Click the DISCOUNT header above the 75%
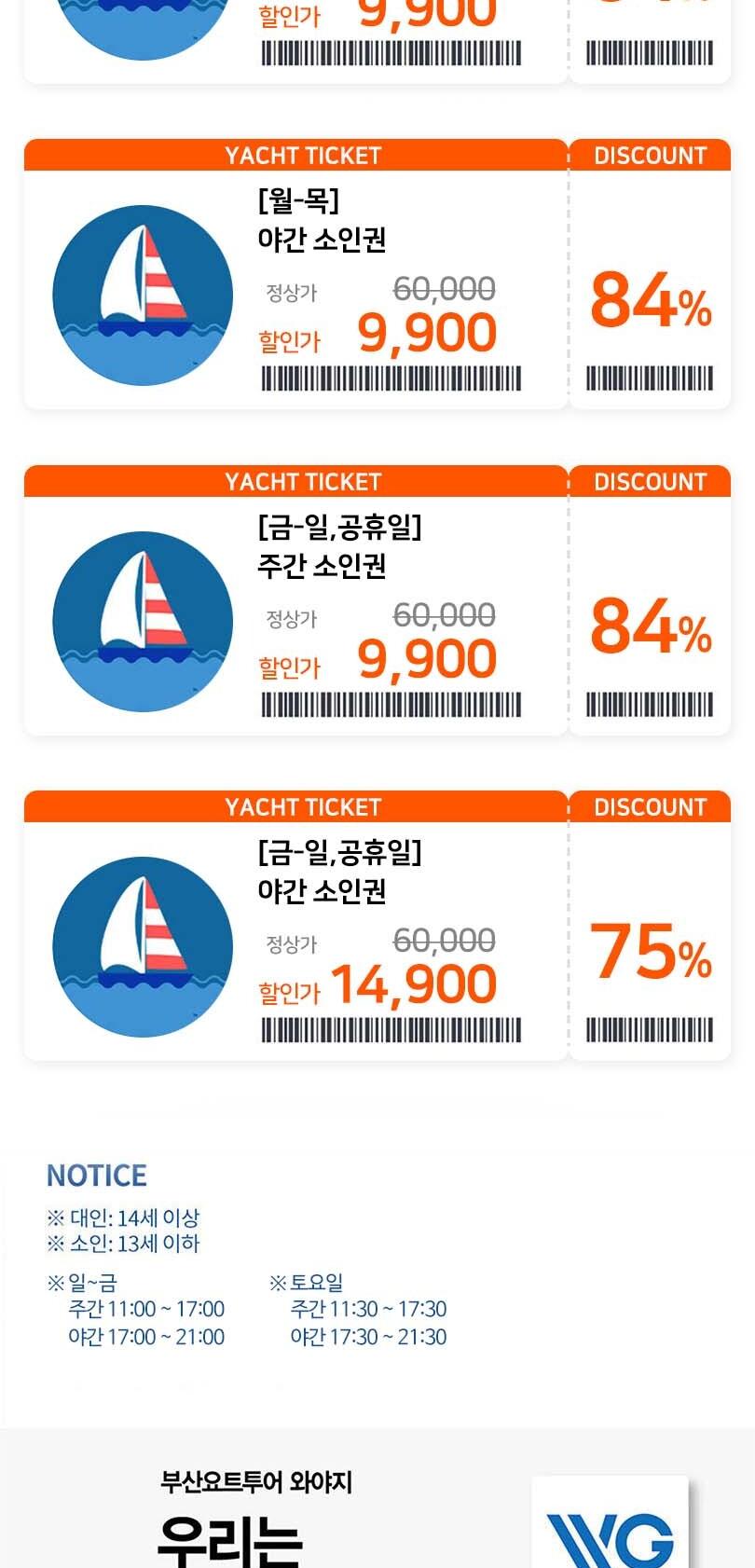Screen dimensions: 755x1568 click(651, 807)
